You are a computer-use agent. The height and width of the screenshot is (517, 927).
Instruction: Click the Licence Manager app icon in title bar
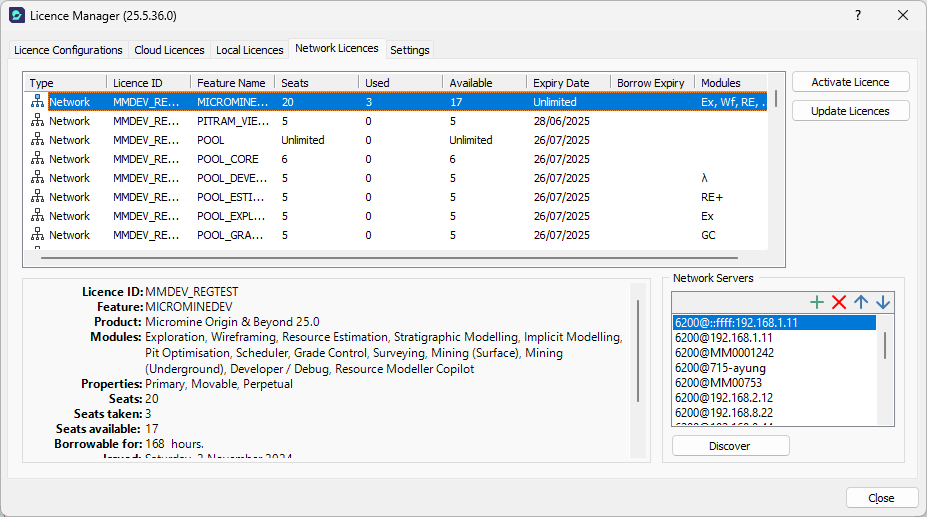click(x=17, y=15)
